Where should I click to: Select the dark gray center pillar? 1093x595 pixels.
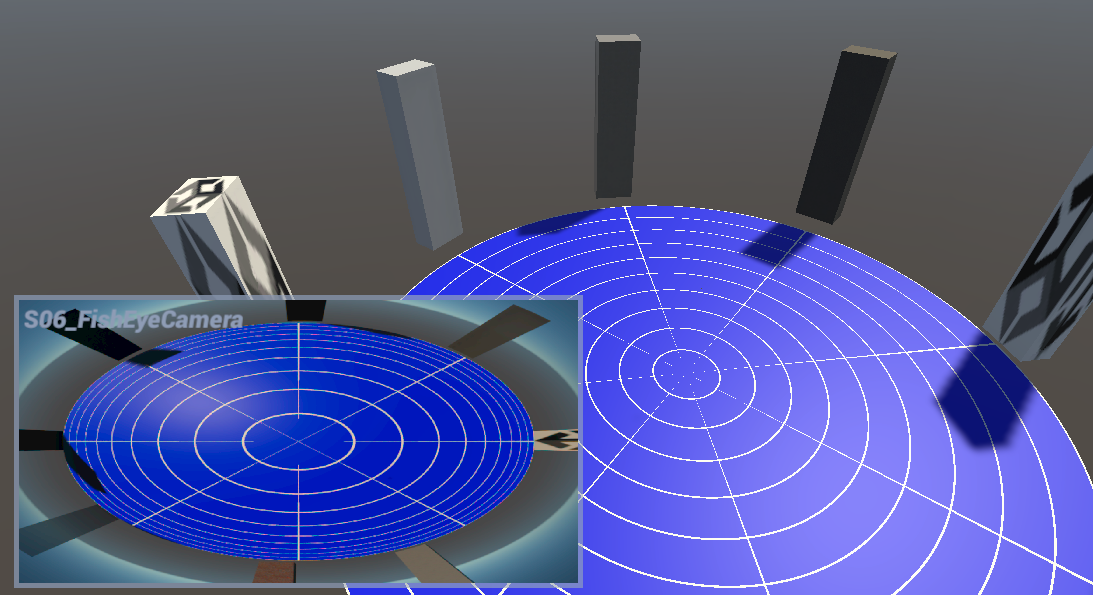coord(616,116)
